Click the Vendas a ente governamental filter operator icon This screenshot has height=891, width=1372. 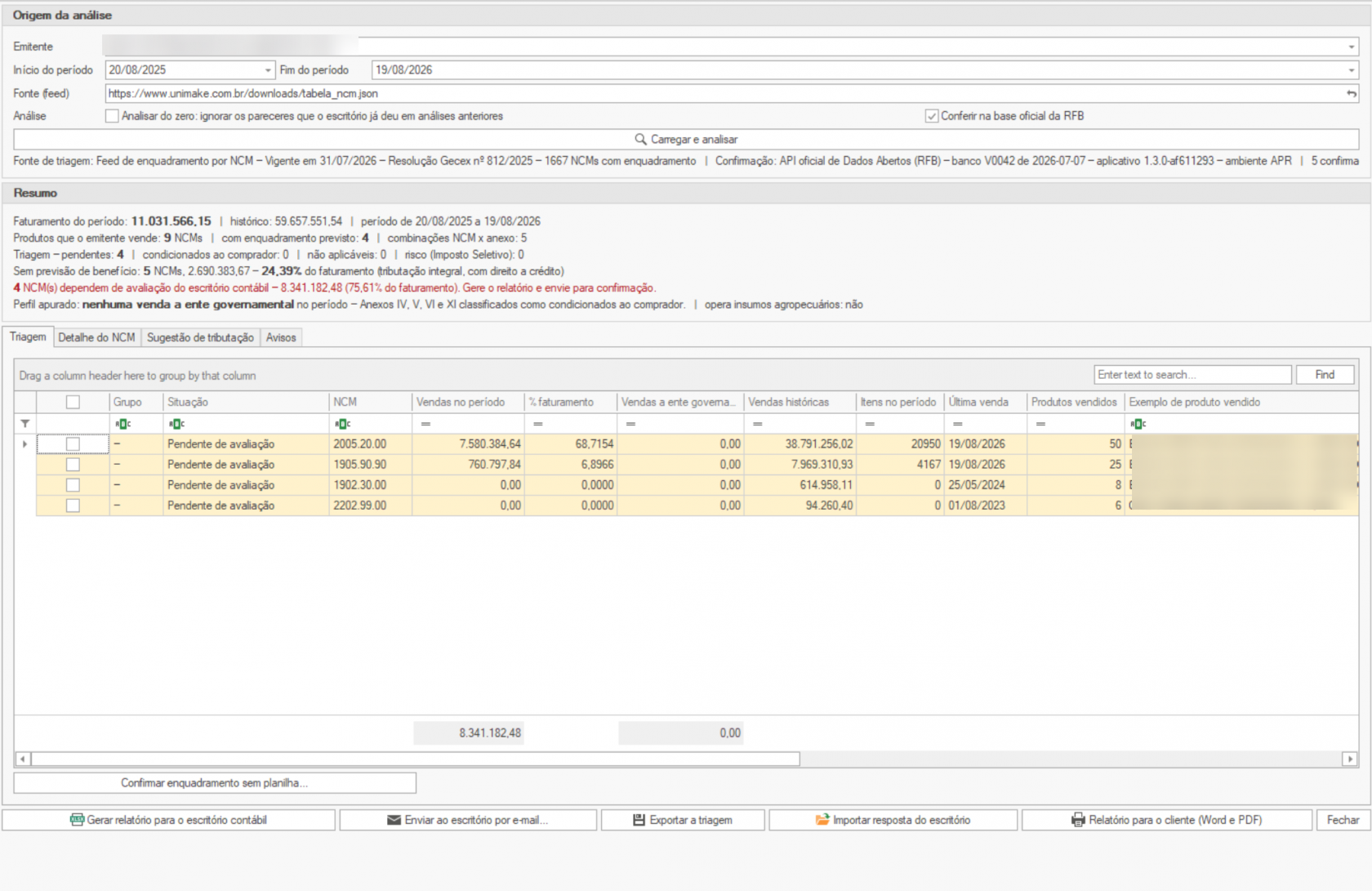tap(630, 424)
